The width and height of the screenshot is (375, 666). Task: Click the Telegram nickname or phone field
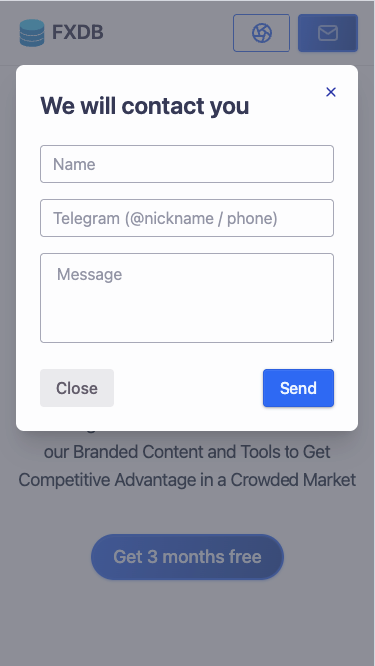(x=187, y=218)
